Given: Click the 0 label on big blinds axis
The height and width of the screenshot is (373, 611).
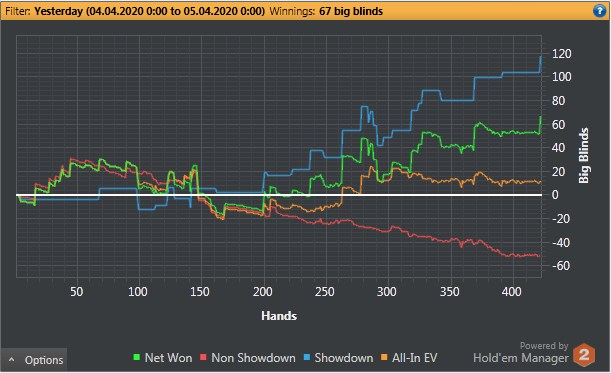Looking at the screenshot, I should pyautogui.click(x=555, y=194).
